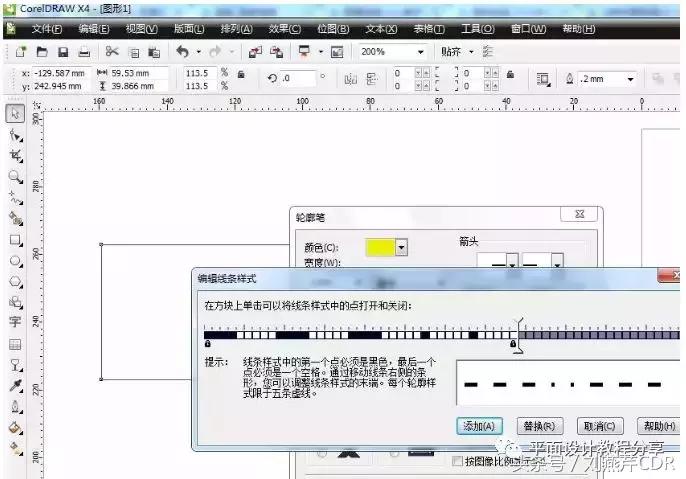Select the Text tool in toolbox
The height and width of the screenshot is (479, 686).
click(15, 322)
